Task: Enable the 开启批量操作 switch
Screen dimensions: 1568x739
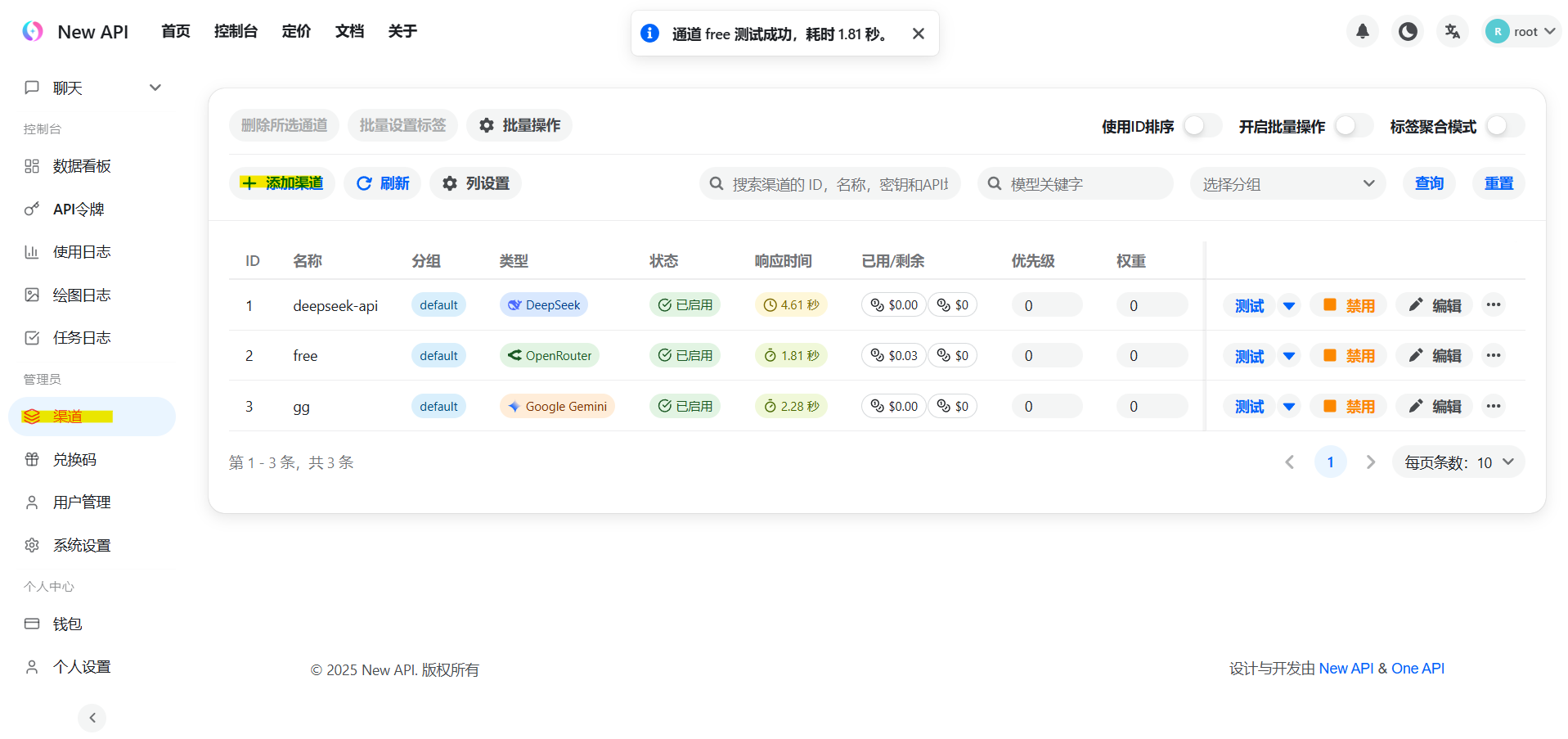Action: (x=1353, y=126)
